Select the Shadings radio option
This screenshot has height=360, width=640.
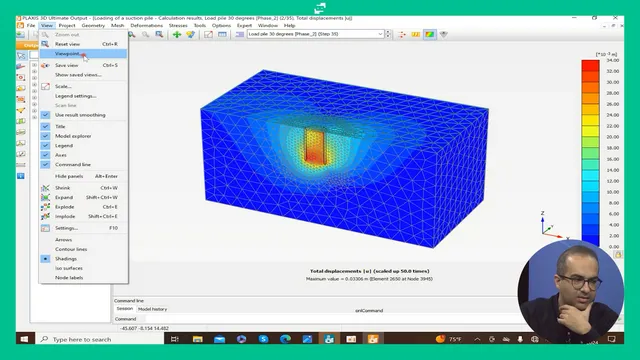coord(45,259)
